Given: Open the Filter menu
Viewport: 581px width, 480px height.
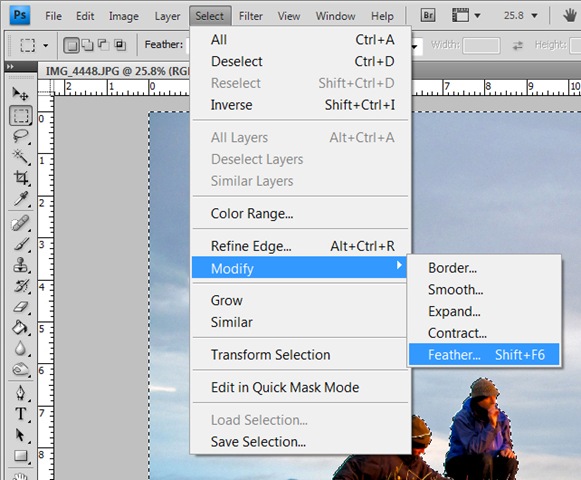Looking at the screenshot, I should [x=250, y=16].
